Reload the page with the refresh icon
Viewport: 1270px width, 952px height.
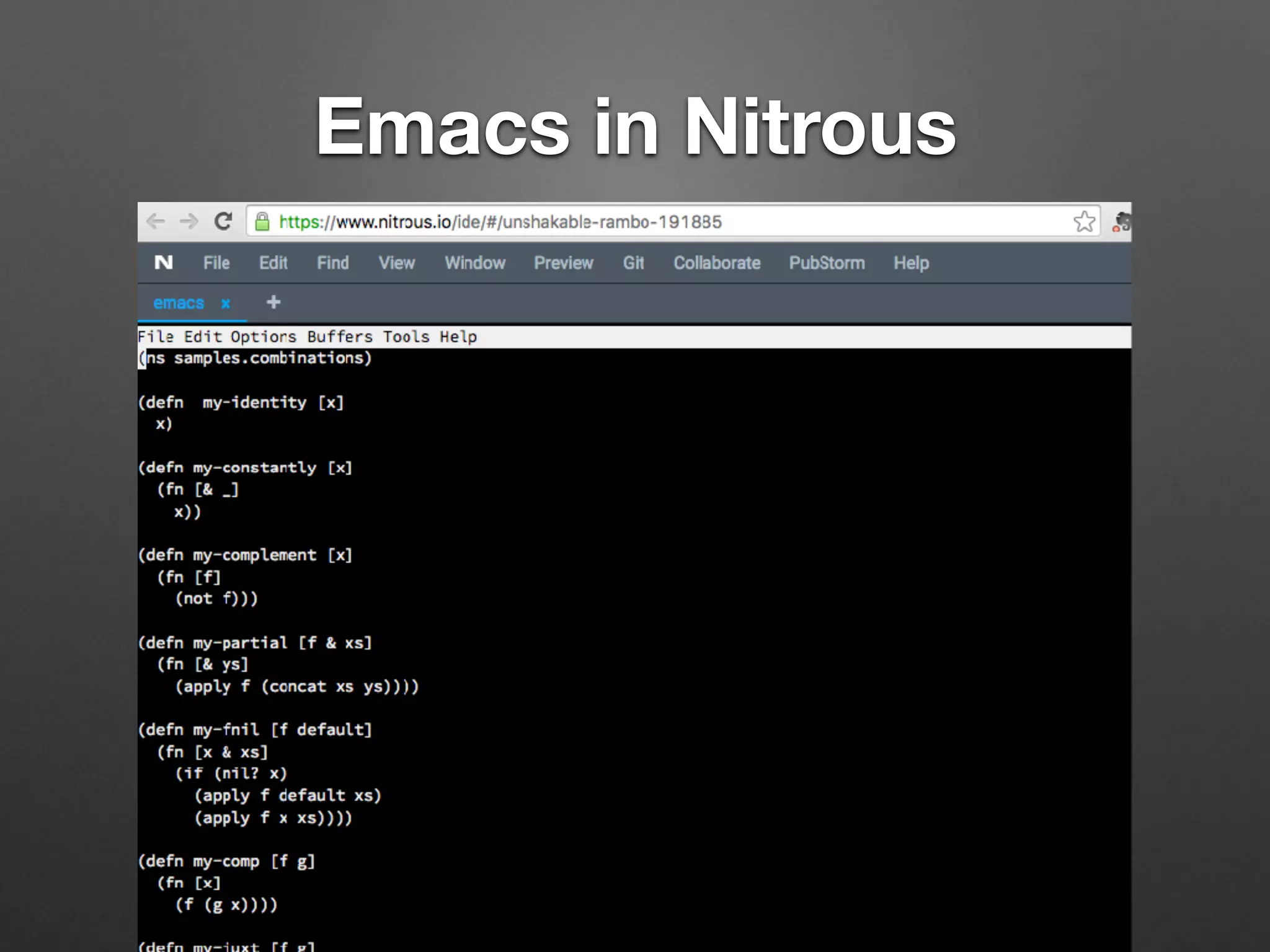coord(223,221)
